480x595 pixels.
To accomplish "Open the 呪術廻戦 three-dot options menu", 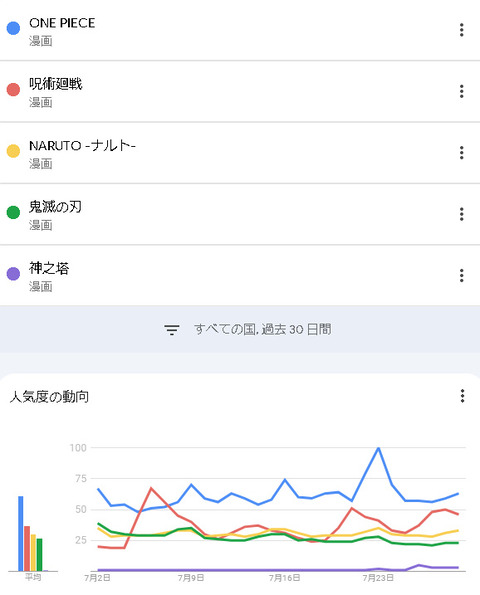I will coord(461,91).
